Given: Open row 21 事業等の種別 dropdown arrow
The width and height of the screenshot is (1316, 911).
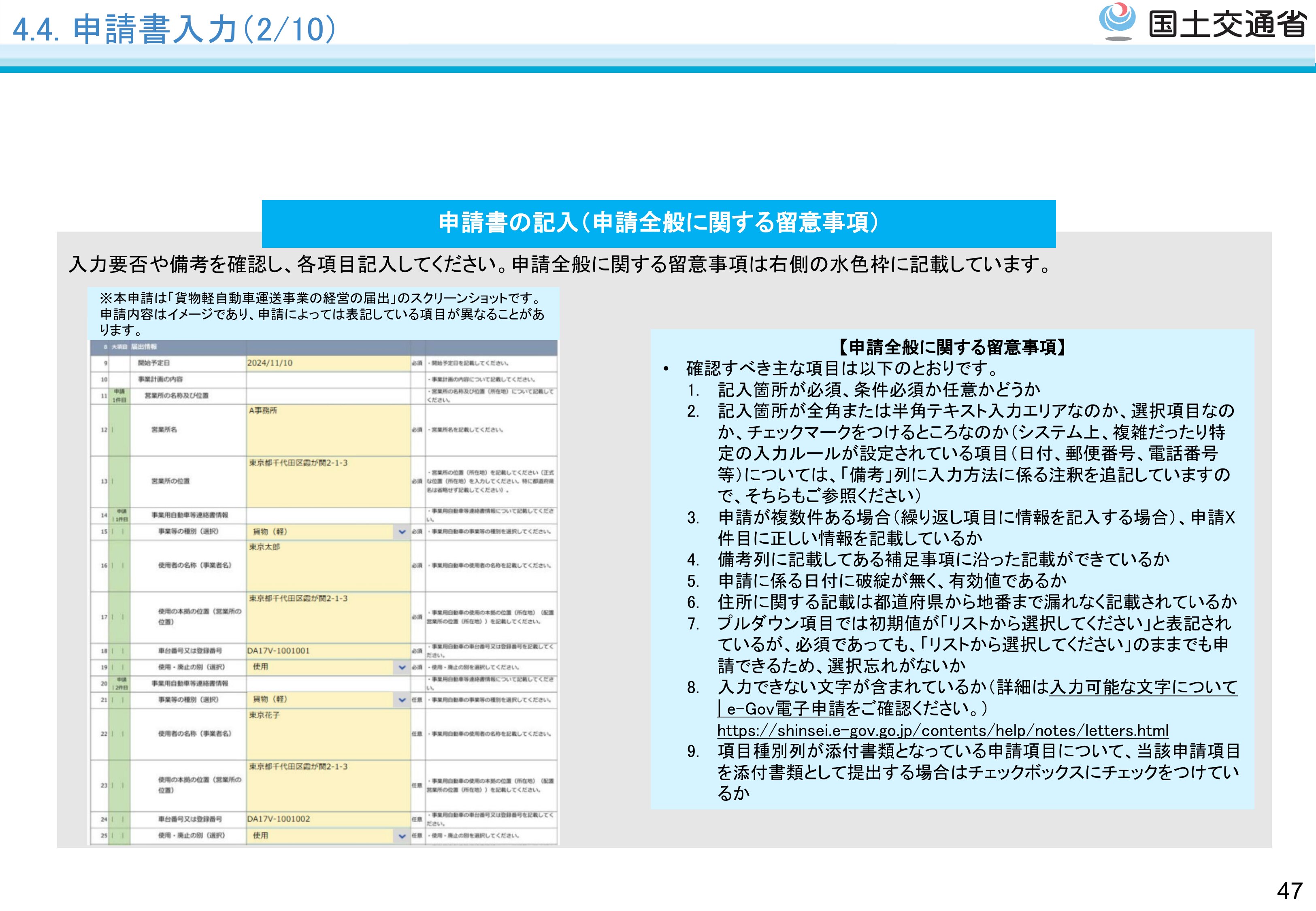Looking at the screenshot, I should click(x=402, y=700).
